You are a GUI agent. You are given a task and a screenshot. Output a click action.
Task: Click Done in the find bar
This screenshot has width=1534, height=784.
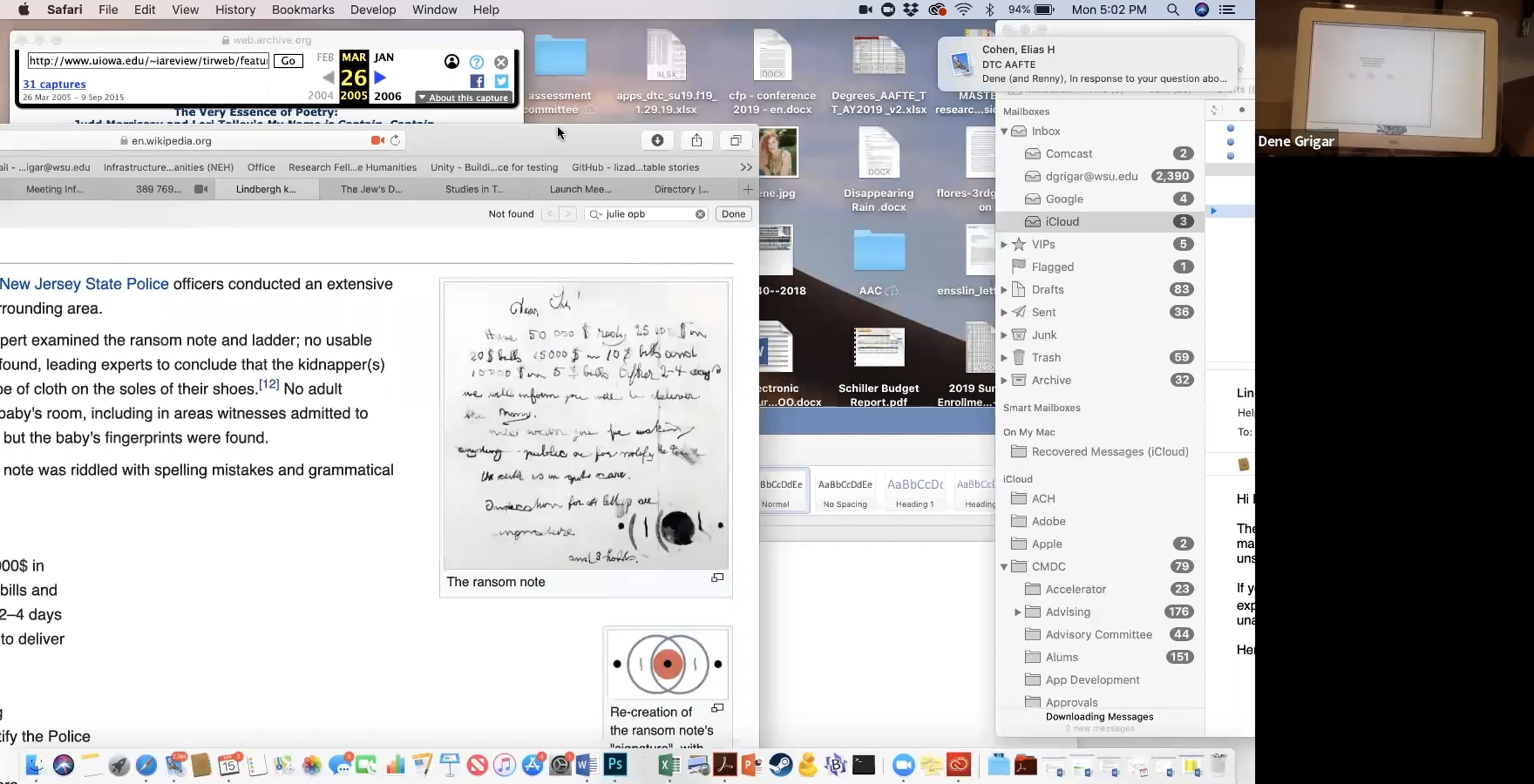[733, 214]
